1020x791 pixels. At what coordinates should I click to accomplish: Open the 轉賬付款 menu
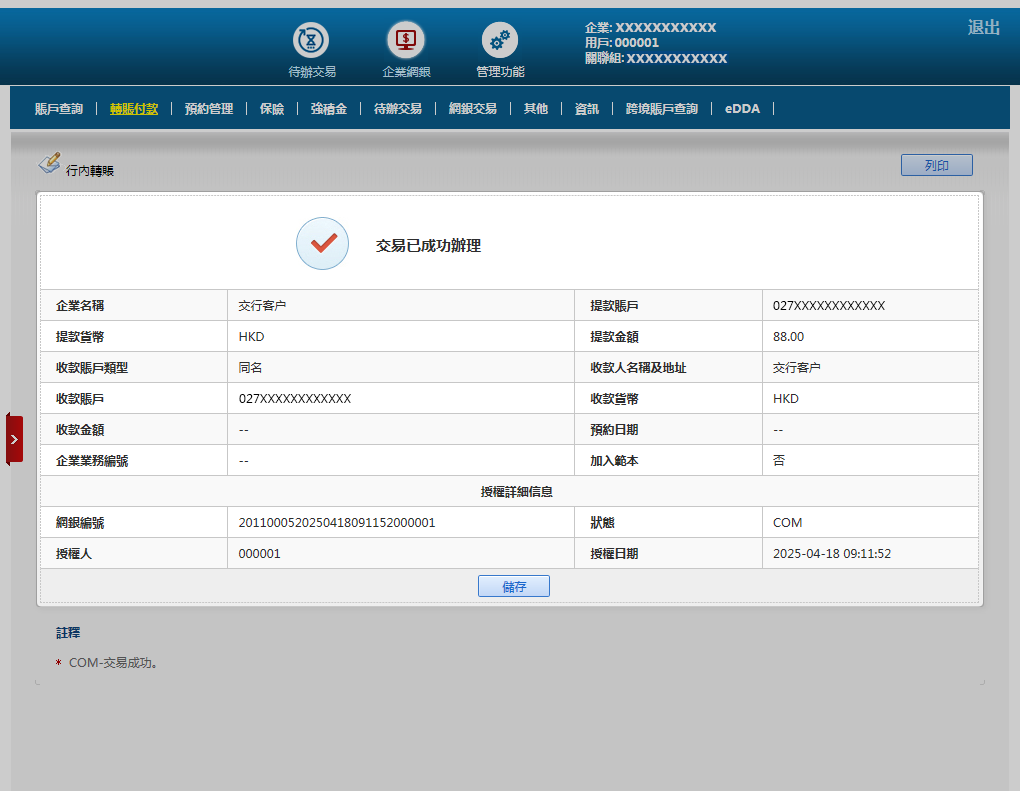coord(134,109)
